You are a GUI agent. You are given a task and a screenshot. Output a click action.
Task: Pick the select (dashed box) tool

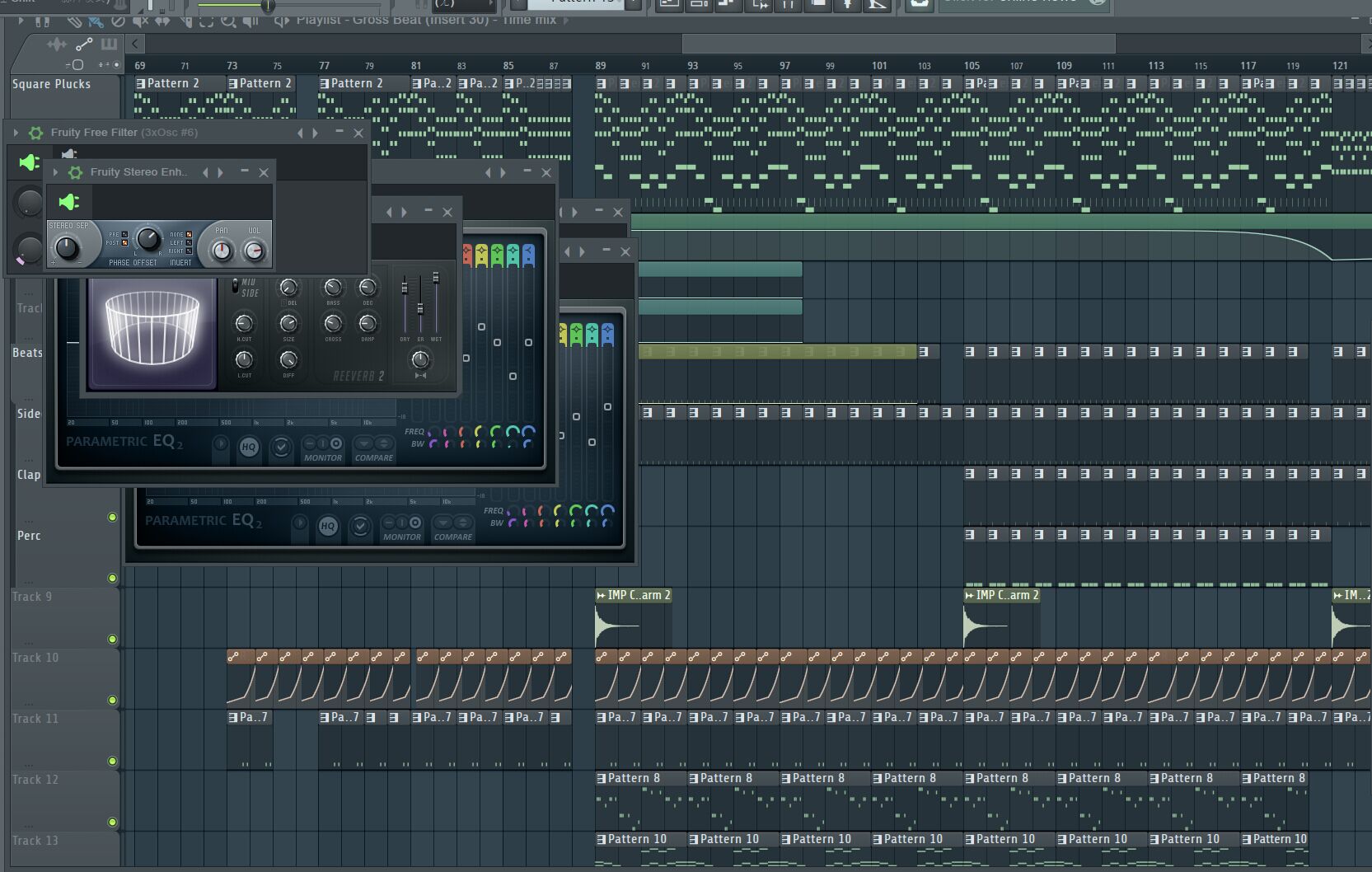[x=206, y=21]
